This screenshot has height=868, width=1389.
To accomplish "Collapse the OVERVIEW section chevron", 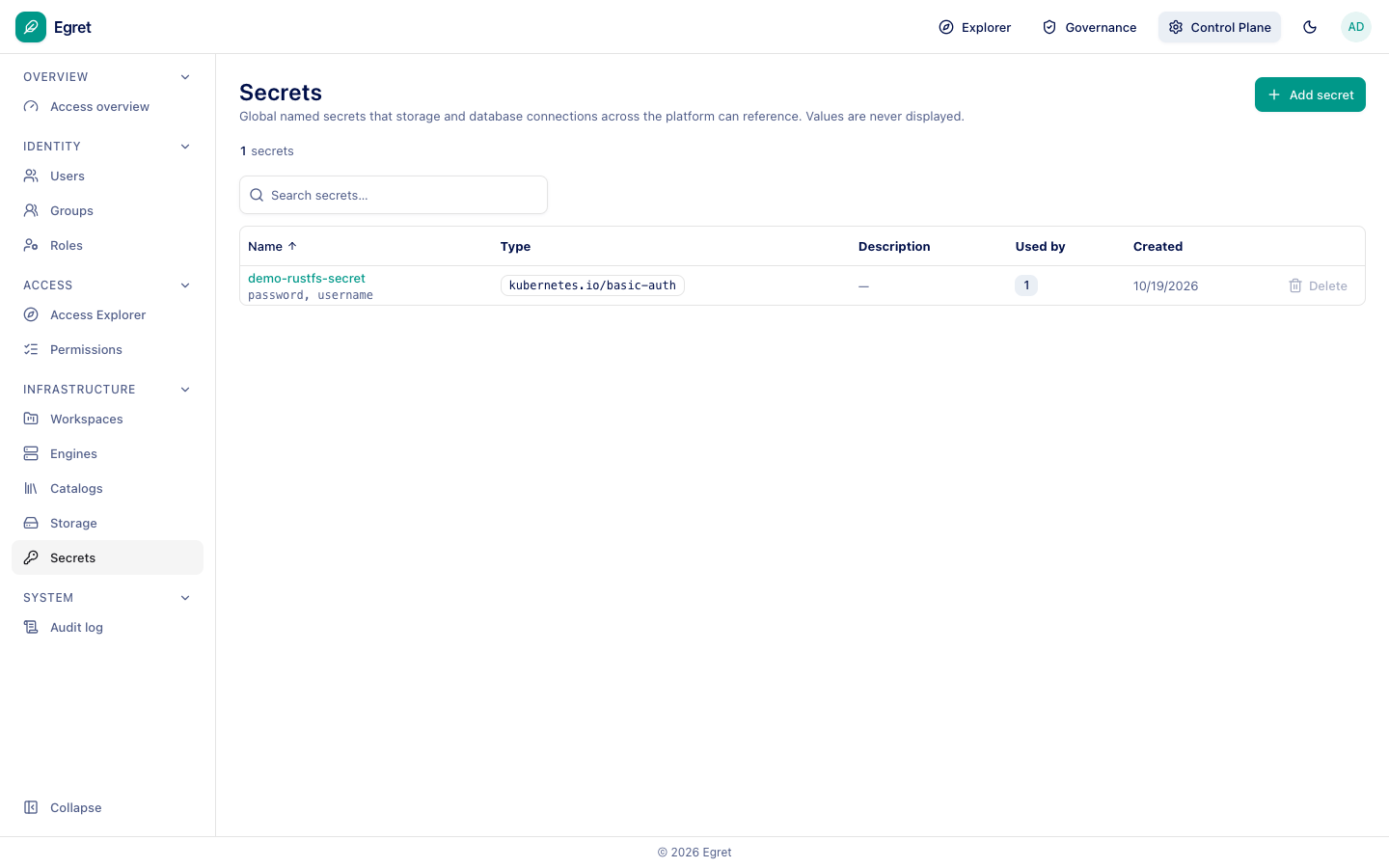I will click(x=185, y=77).
